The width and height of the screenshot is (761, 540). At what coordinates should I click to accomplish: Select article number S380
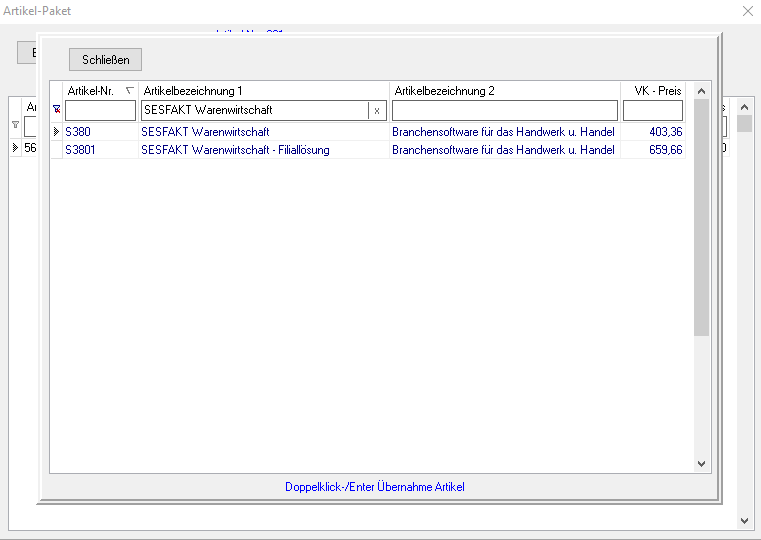pyautogui.click(x=78, y=132)
